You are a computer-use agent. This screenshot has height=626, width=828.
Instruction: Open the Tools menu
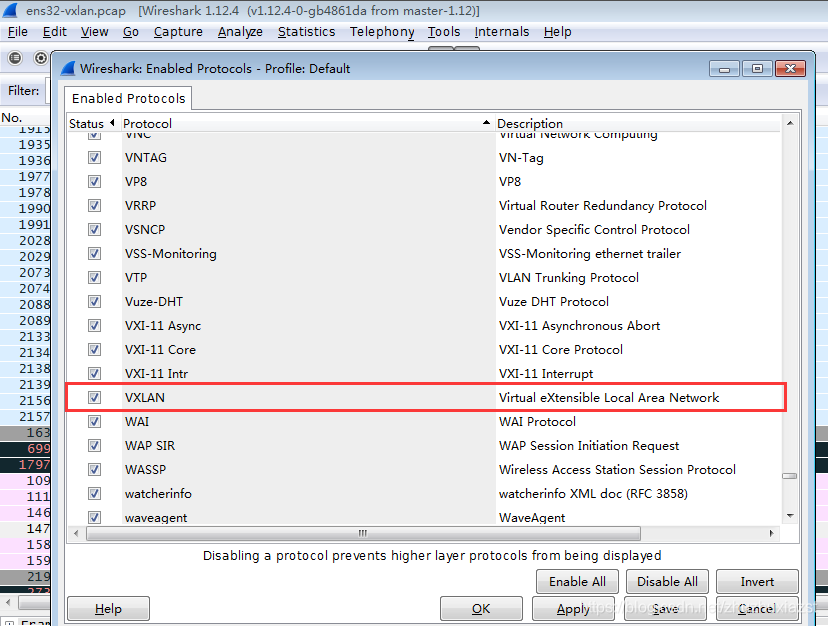pos(444,32)
